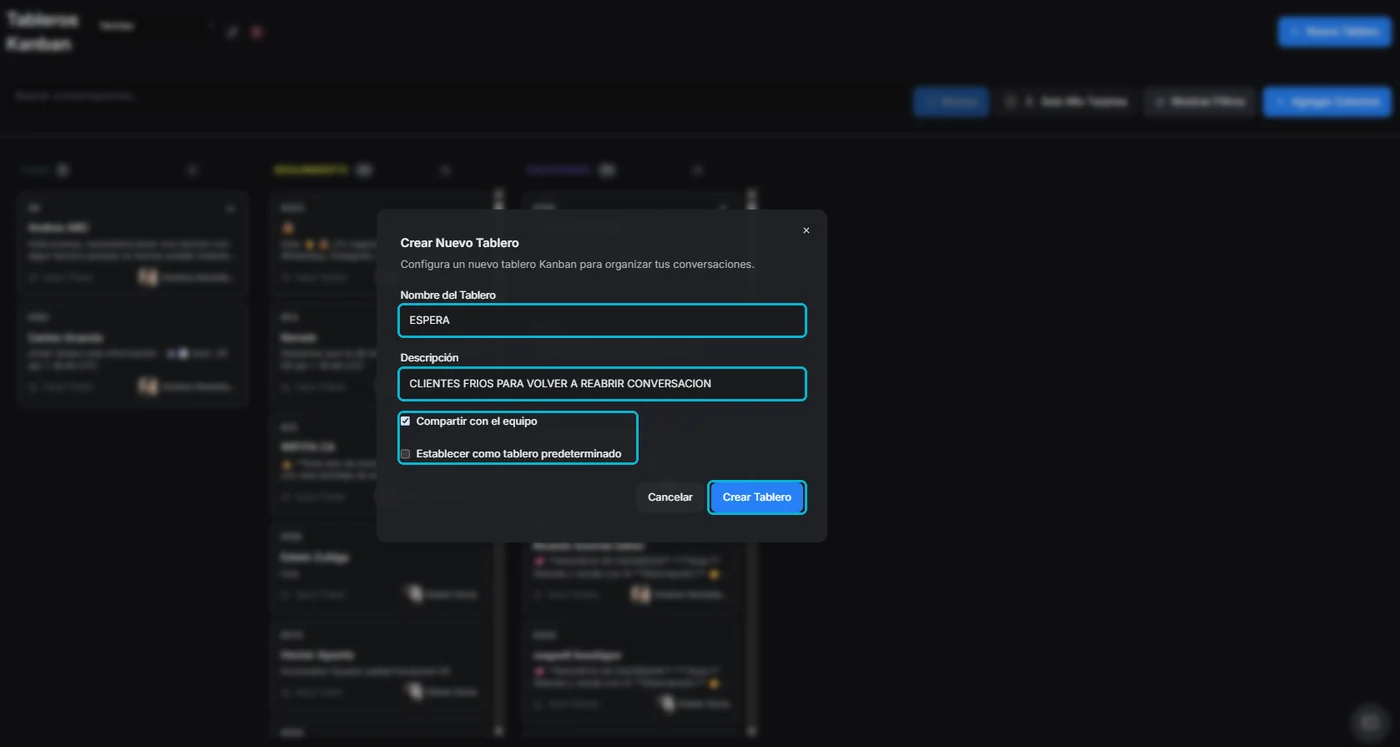Cancel the new board dialog
1400x747 pixels.
click(670, 497)
